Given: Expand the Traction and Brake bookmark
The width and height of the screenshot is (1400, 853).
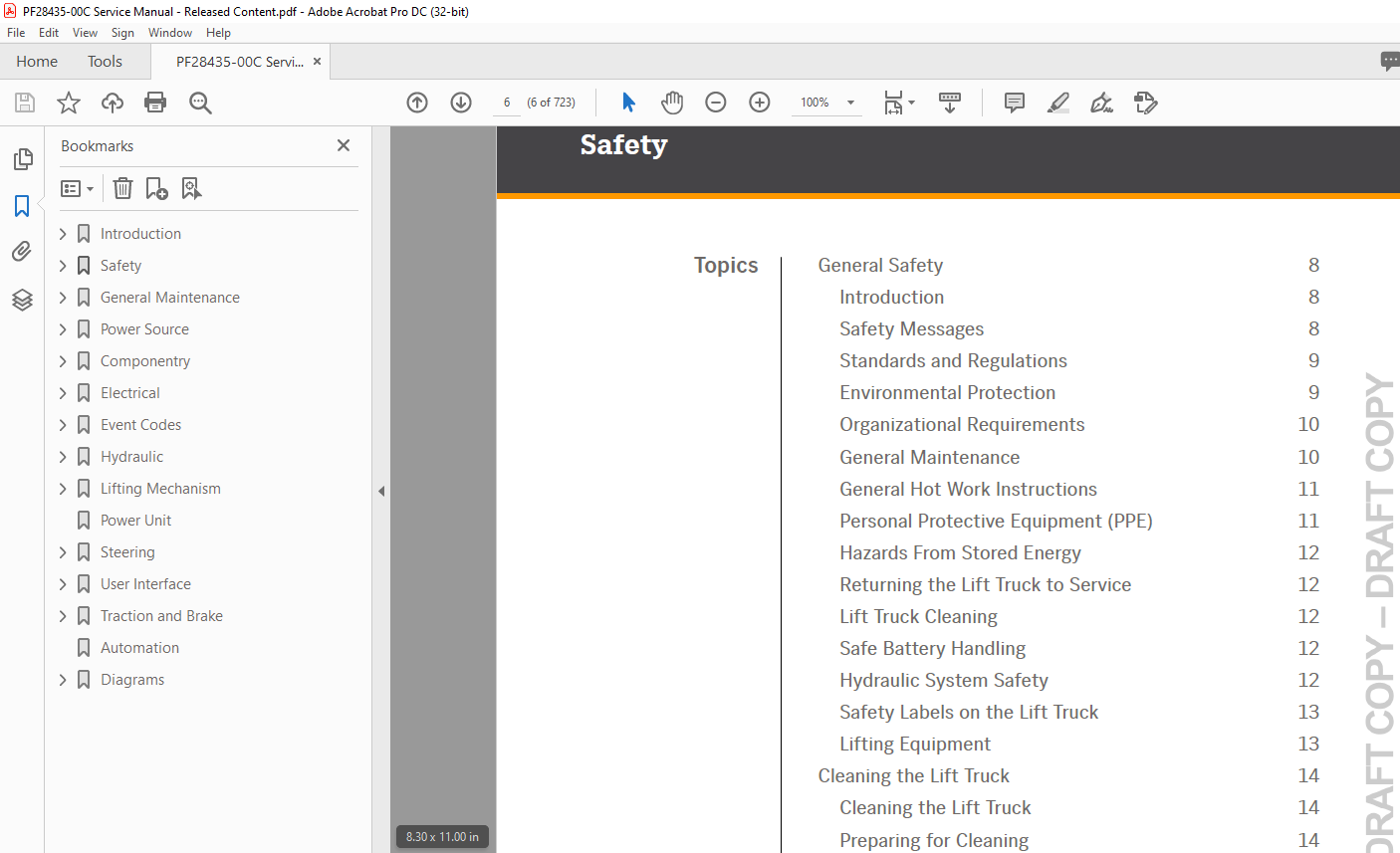Looking at the screenshot, I should [x=63, y=616].
